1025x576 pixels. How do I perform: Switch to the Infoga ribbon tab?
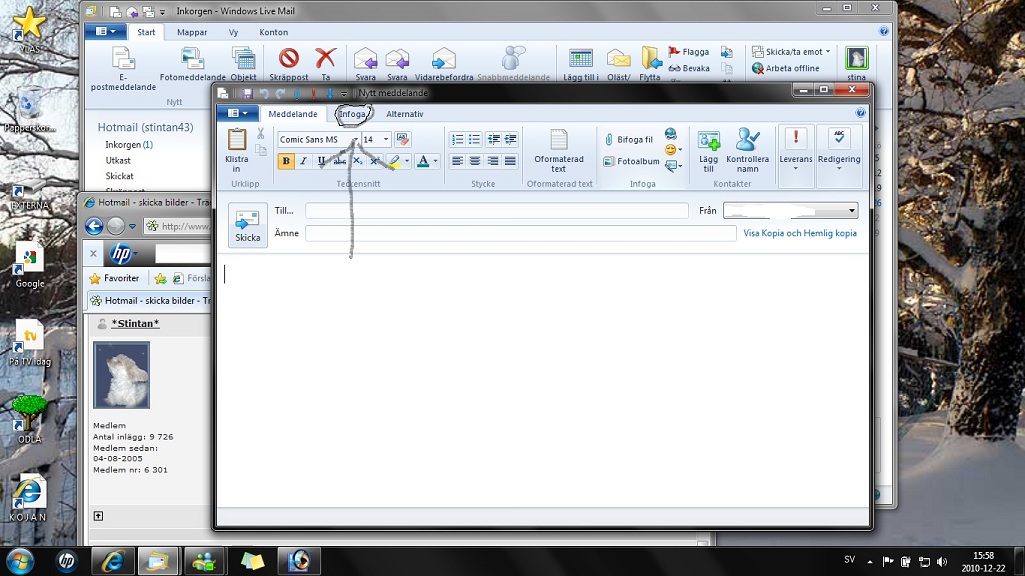(x=352, y=114)
